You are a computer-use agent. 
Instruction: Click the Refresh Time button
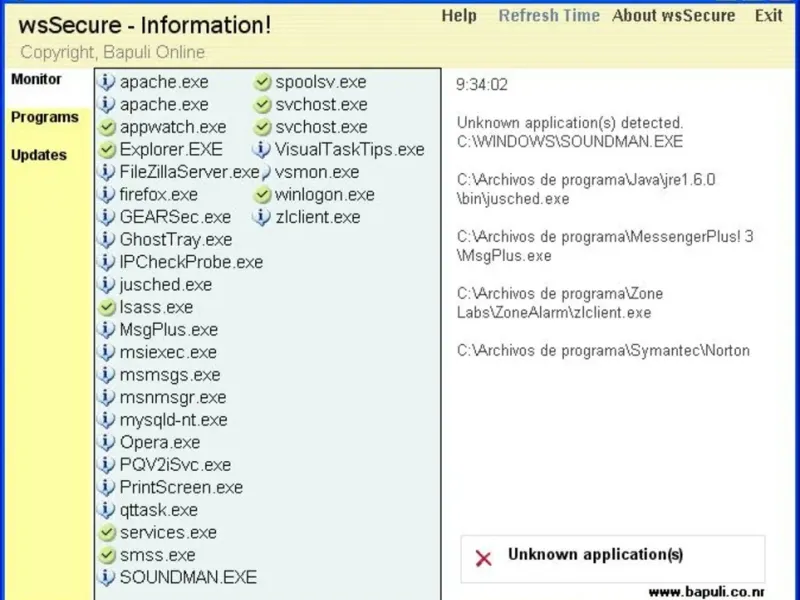(x=549, y=16)
